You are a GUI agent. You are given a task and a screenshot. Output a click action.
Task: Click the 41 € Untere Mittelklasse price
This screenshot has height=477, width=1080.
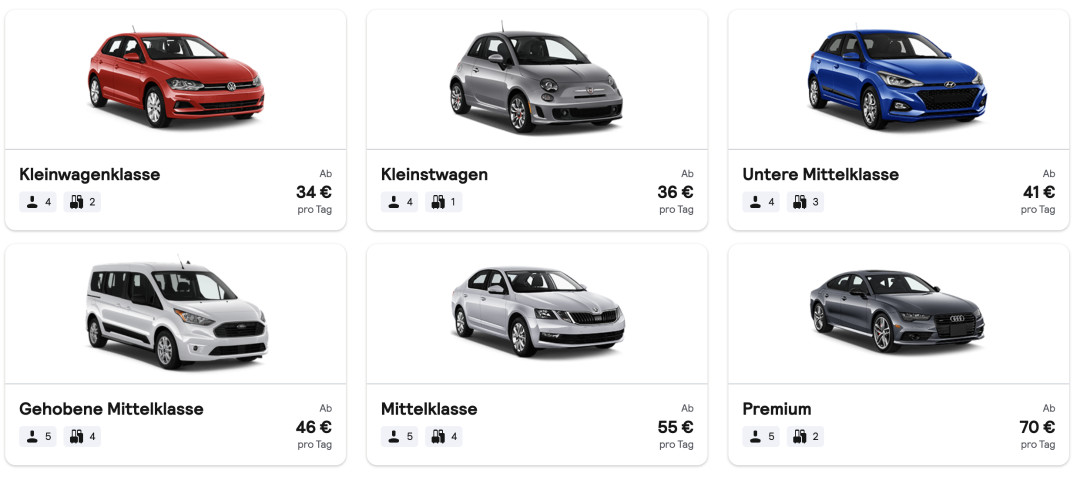click(x=1038, y=192)
